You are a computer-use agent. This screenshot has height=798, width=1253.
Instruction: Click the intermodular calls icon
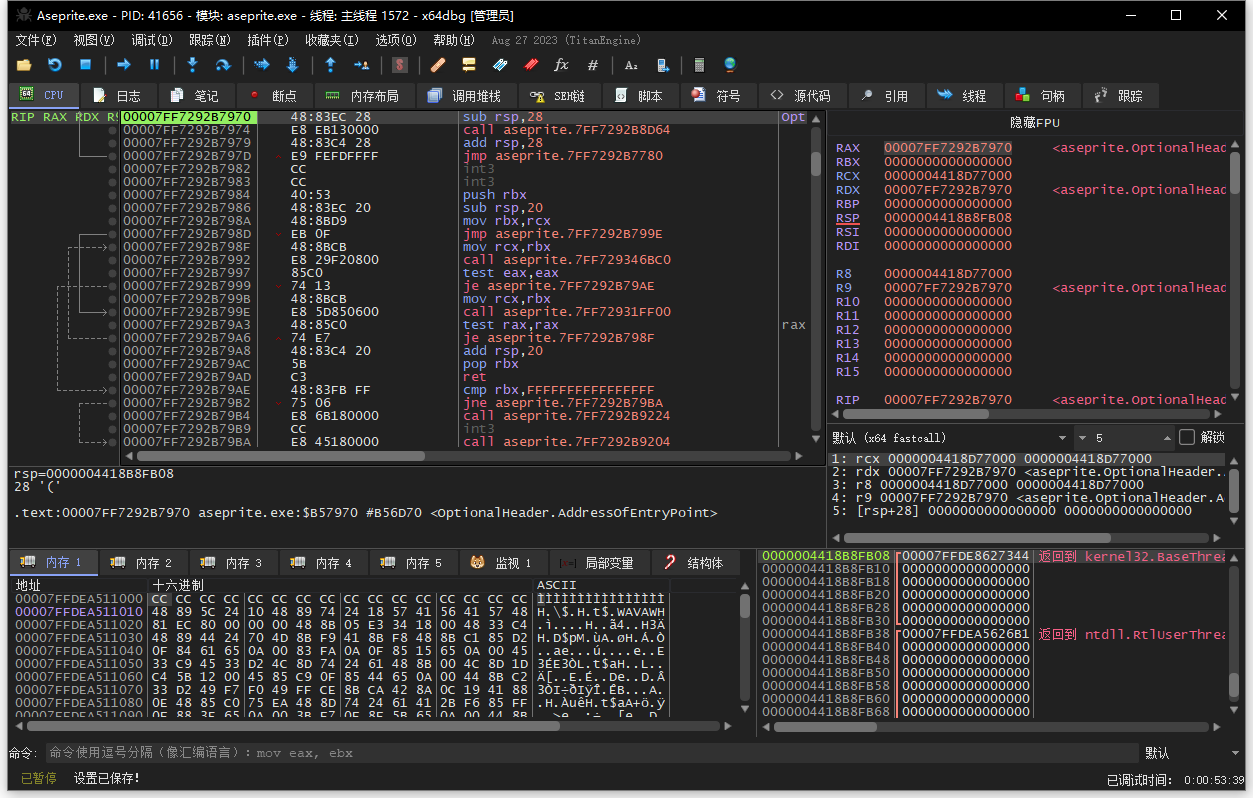pos(662,65)
